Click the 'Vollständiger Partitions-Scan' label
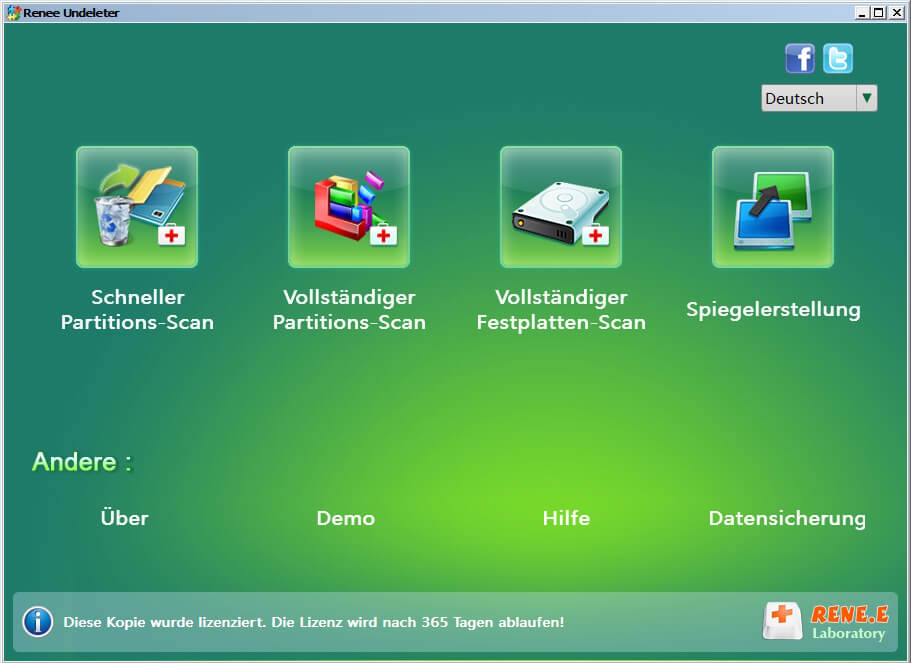The width and height of the screenshot is (911, 663). 349,310
